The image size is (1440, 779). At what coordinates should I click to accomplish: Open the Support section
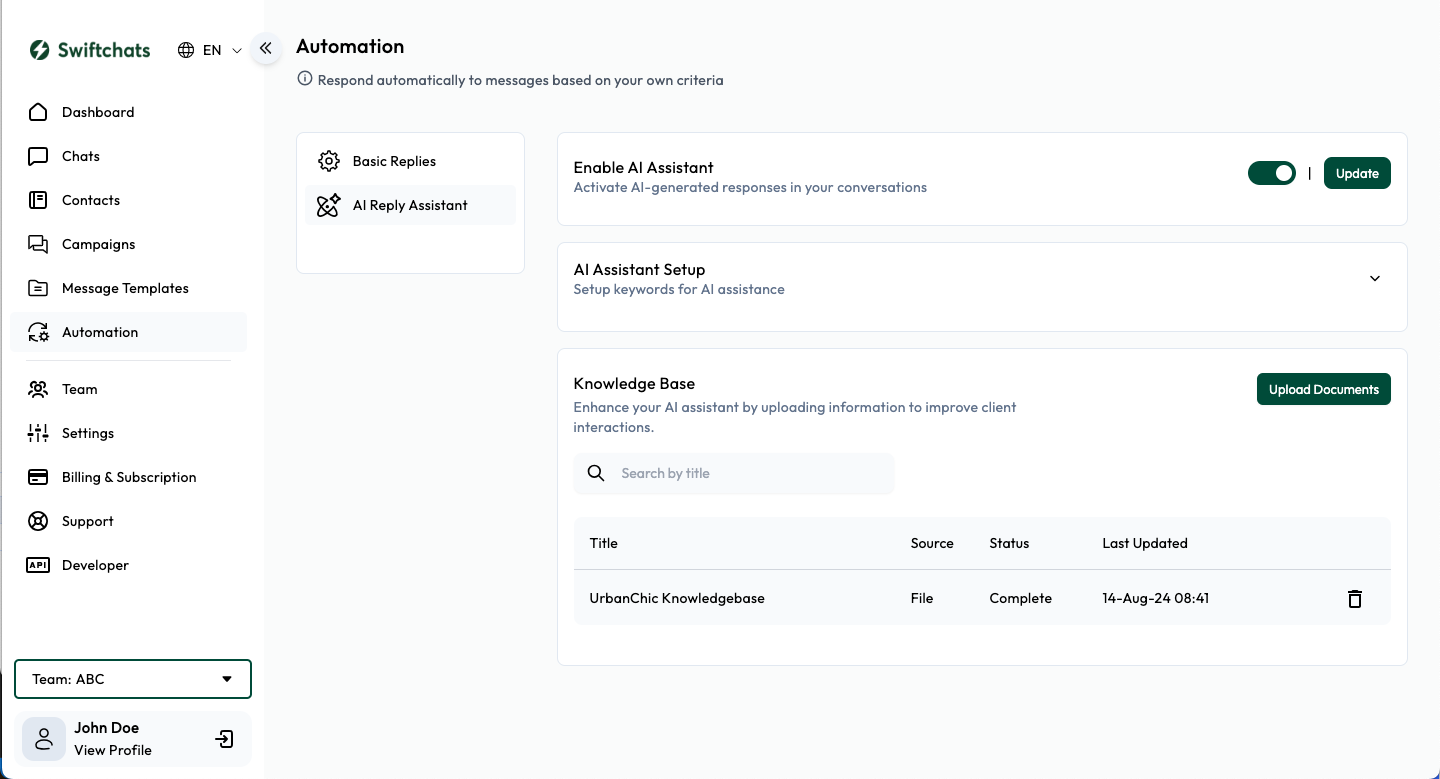85,521
